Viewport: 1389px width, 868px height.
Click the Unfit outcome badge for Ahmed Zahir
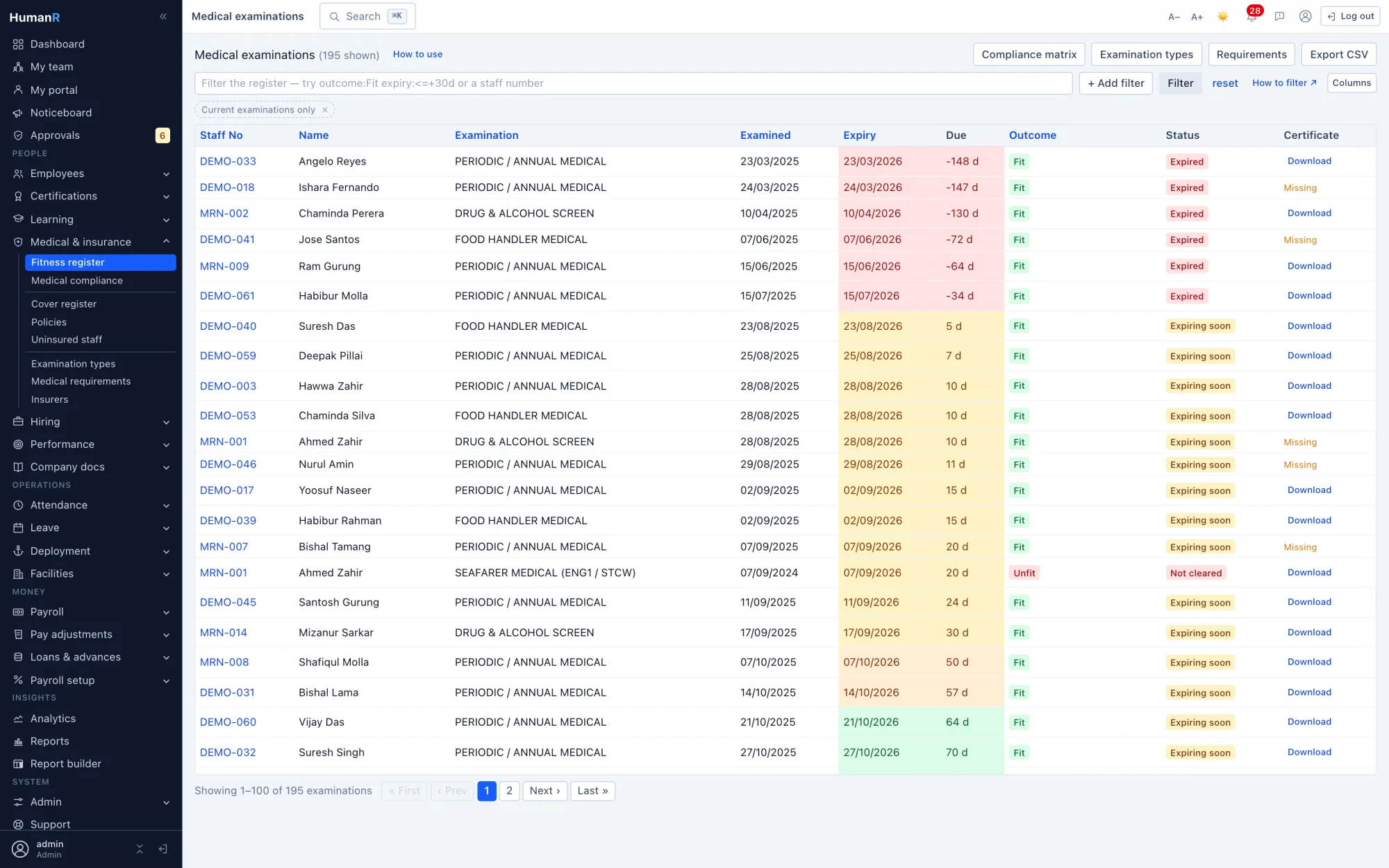pyautogui.click(x=1024, y=574)
